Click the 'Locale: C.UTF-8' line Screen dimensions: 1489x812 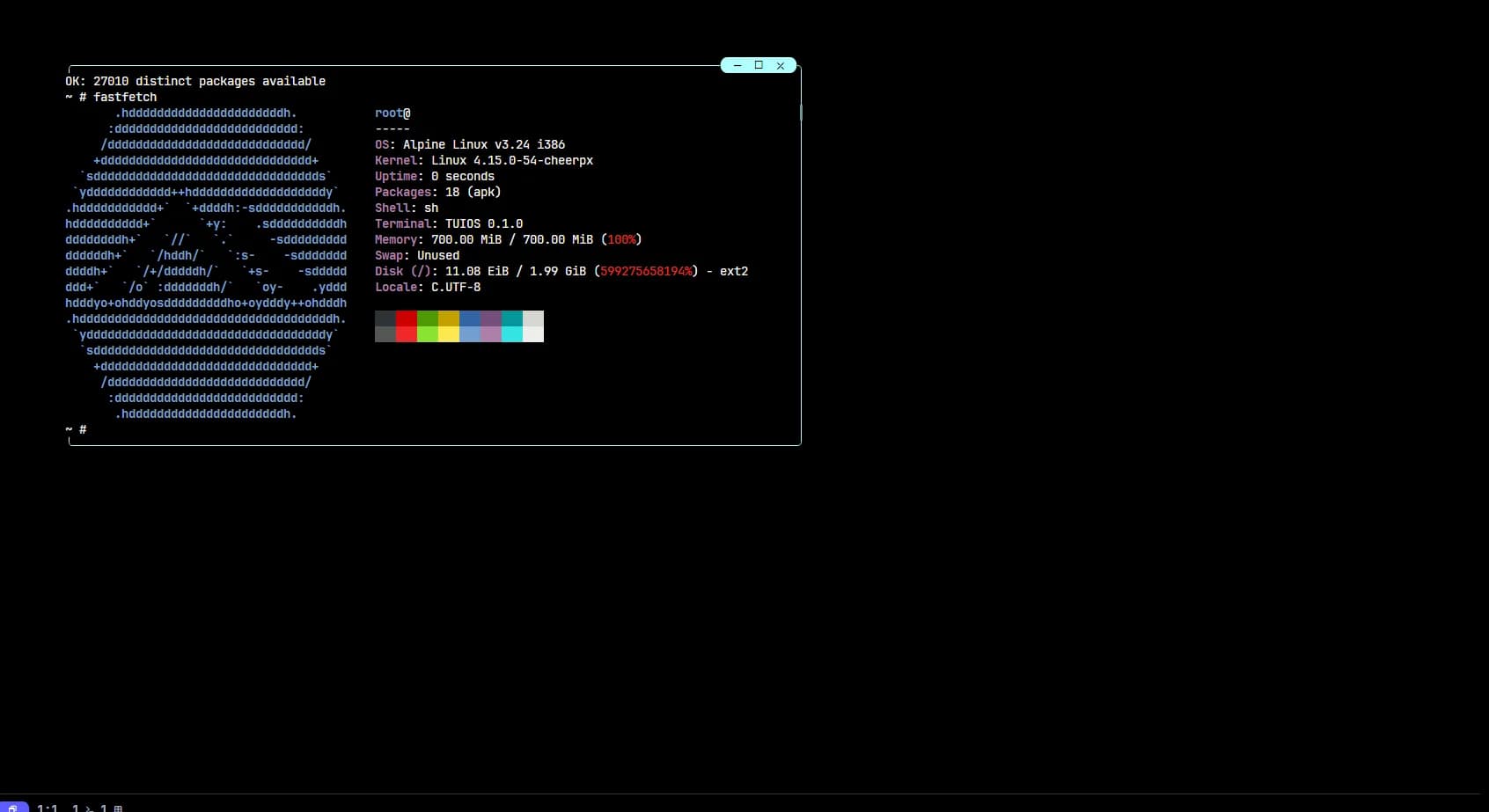(x=428, y=287)
